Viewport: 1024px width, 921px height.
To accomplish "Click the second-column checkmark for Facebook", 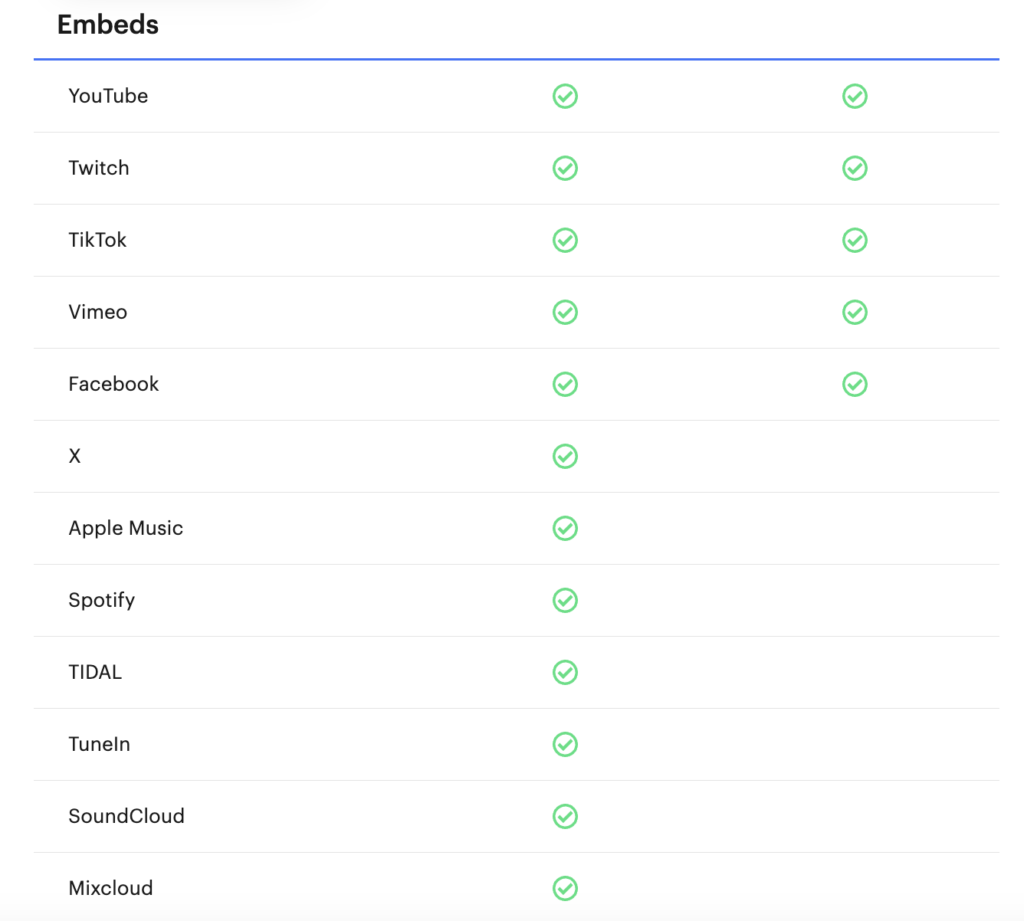I will click(854, 384).
